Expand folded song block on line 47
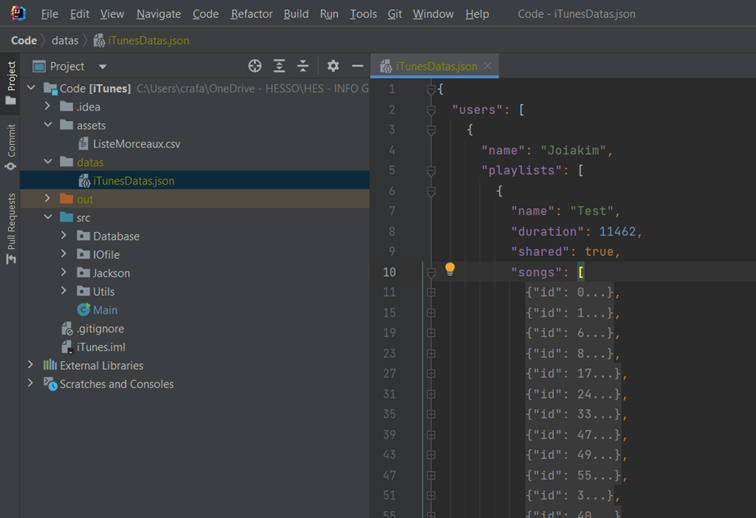The image size is (756, 518). [431, 476]
